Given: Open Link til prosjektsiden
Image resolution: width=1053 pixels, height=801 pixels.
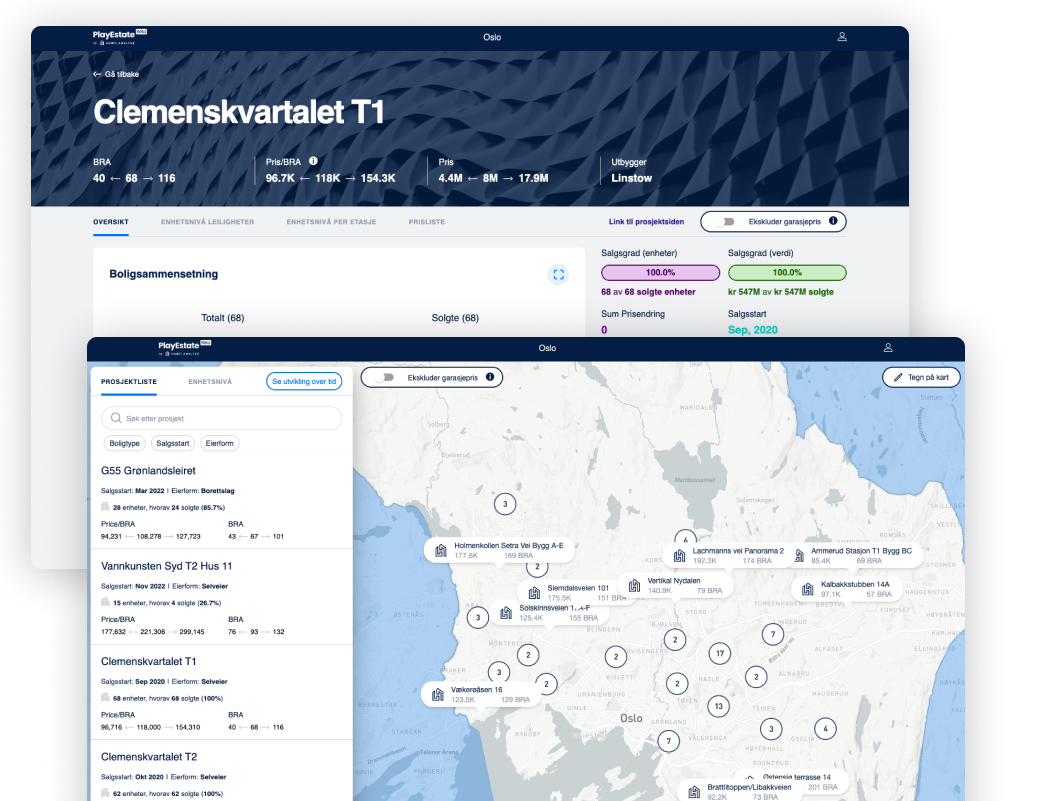Looking at the screenshot, I should 646,222.
